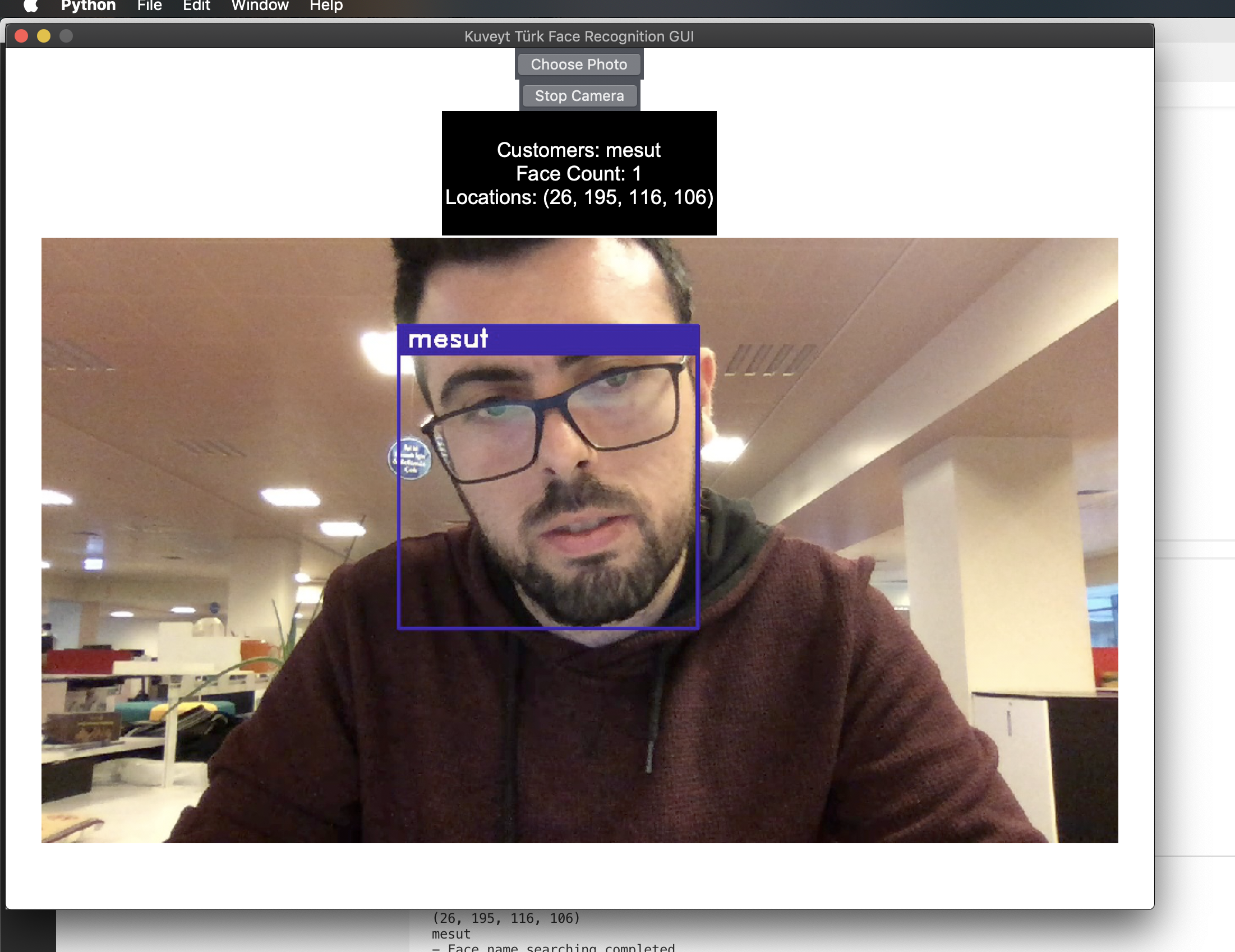Click the round blue sticker in camera feed
This screenshot has height=952, width=1235.
click(x=410, y=459)
